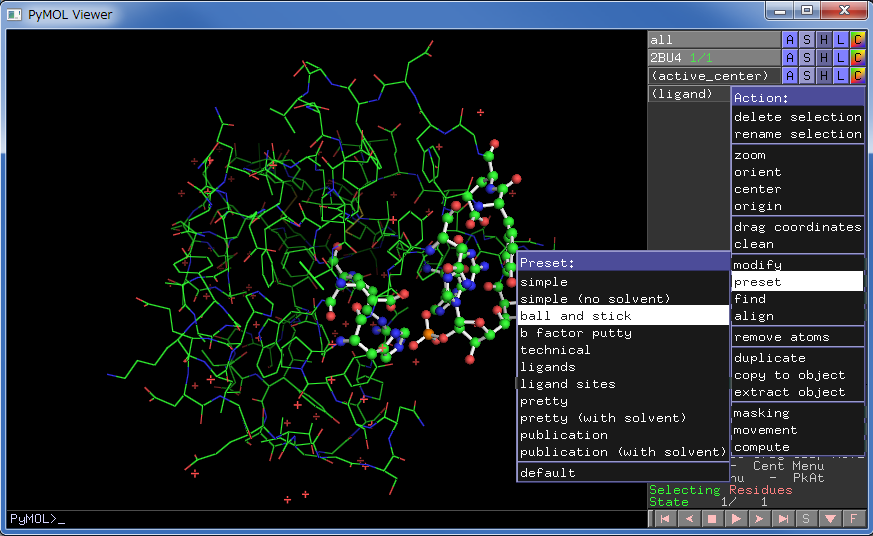Image resolution: width=873 pixels, height=536 pixels.
Task: Stop movie playback with the square button
Action: pyautogui.click(x=712, y=519)
